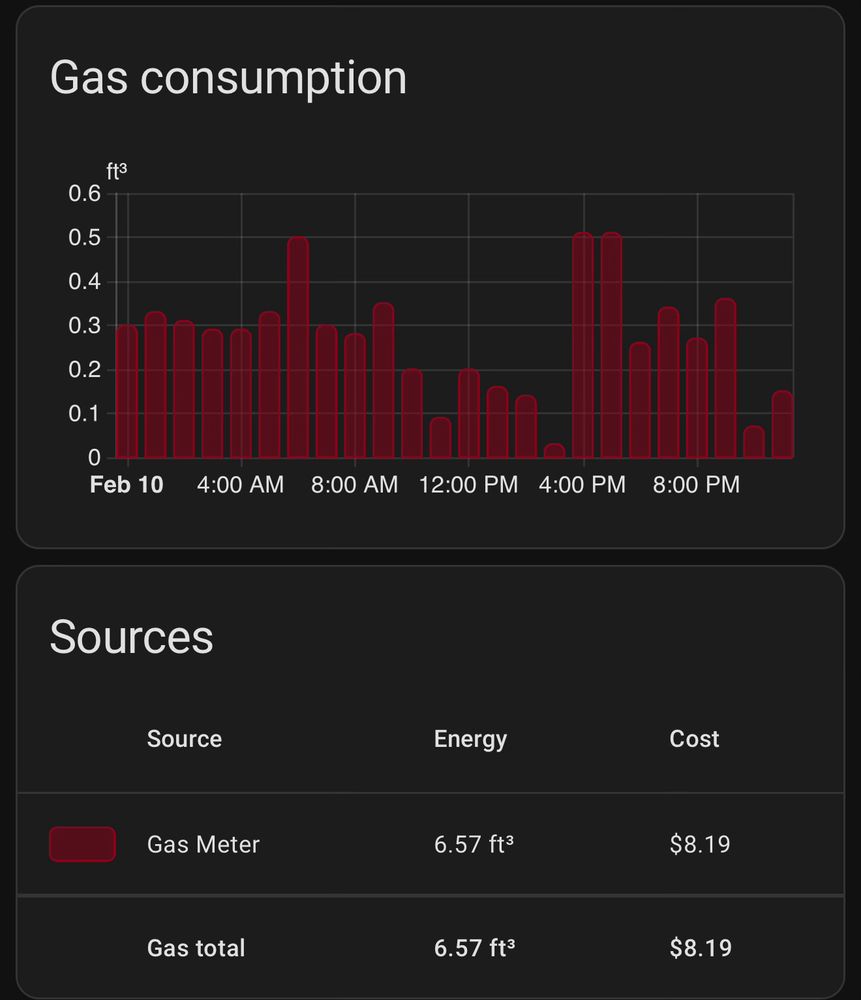
Task: Click the Gas Meter 6.57 ft³ value
Action: (x=474, y=844)
